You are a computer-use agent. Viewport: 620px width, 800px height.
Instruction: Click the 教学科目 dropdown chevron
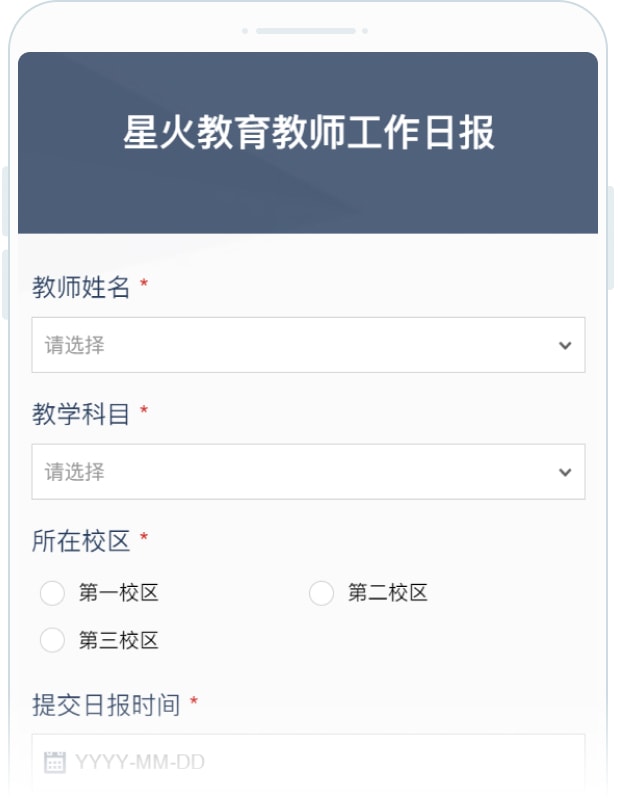[565, 472]
